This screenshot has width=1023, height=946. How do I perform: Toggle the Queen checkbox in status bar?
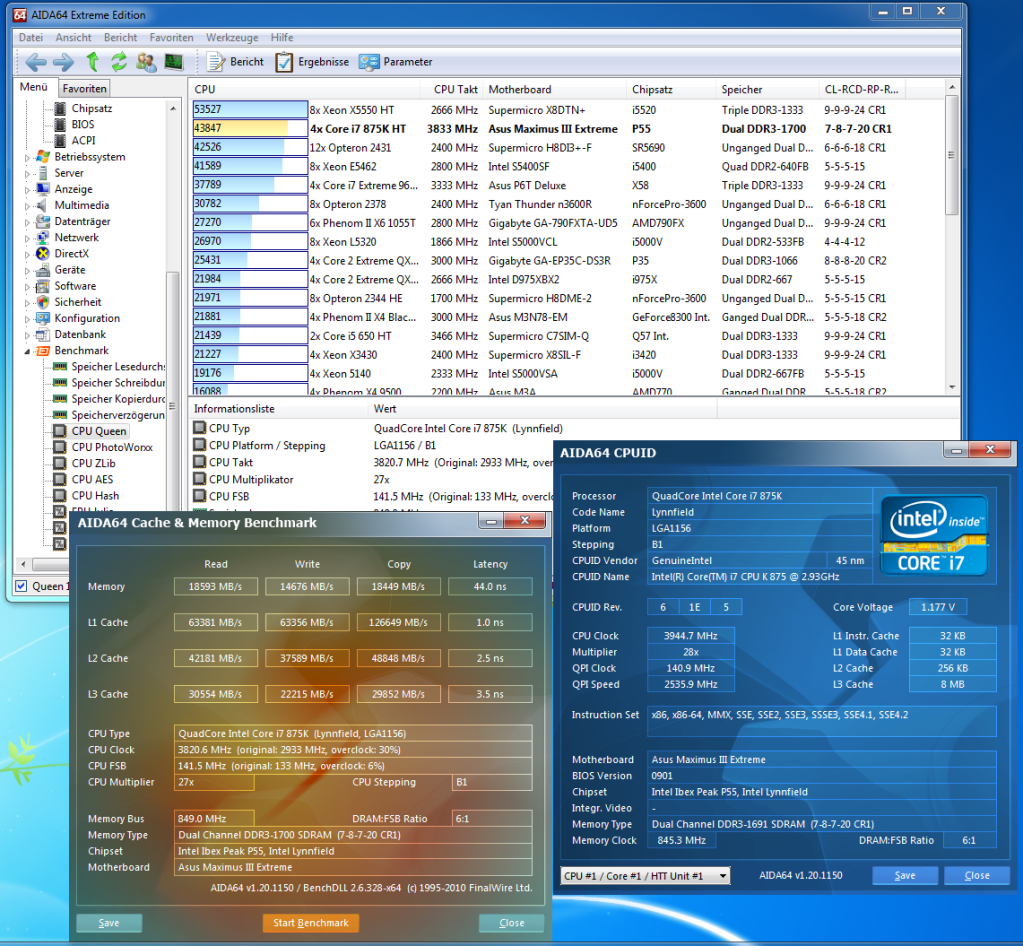pos(22,586)
